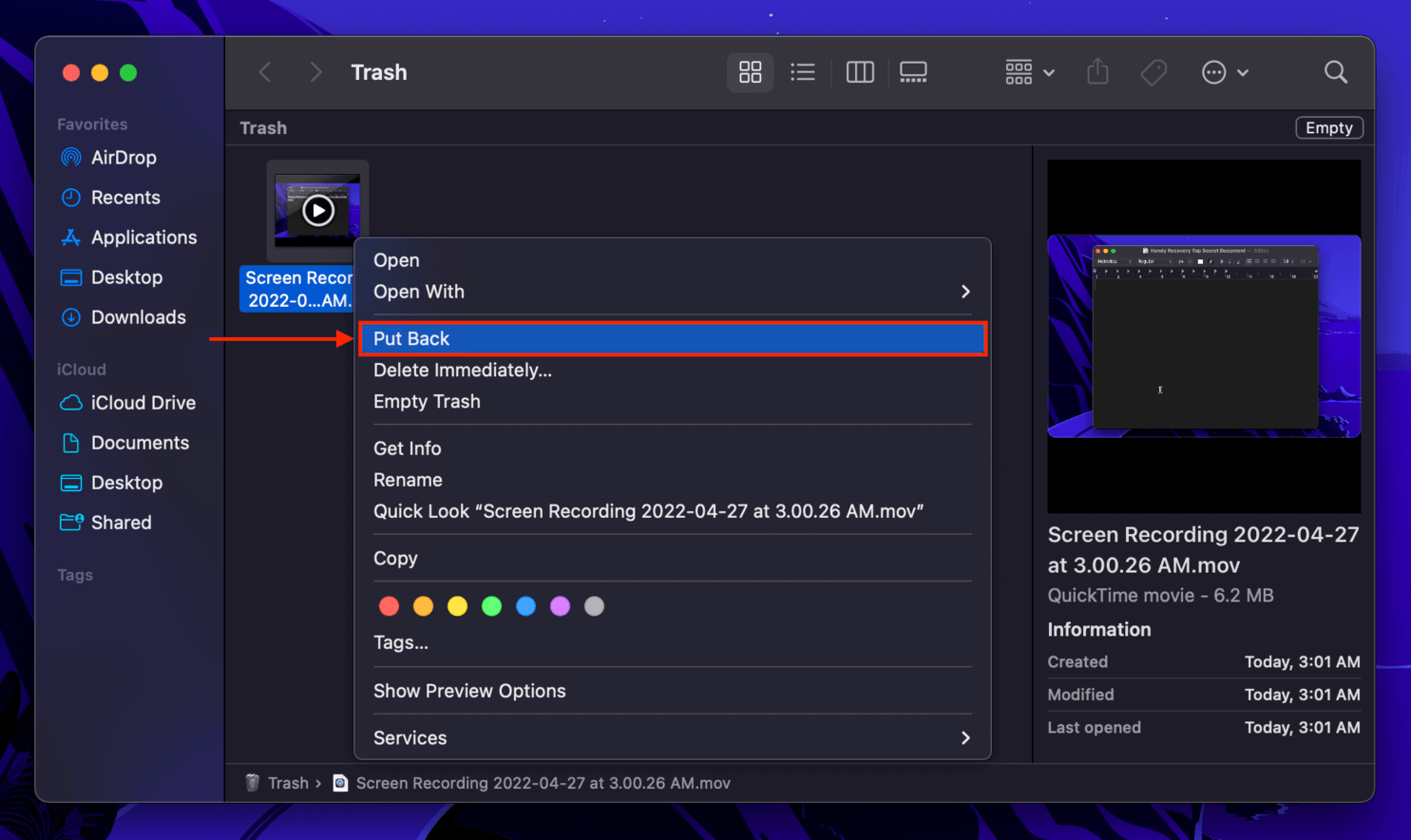Open Shared in the sidebar
1411x840 pixels.
[121, 523]
